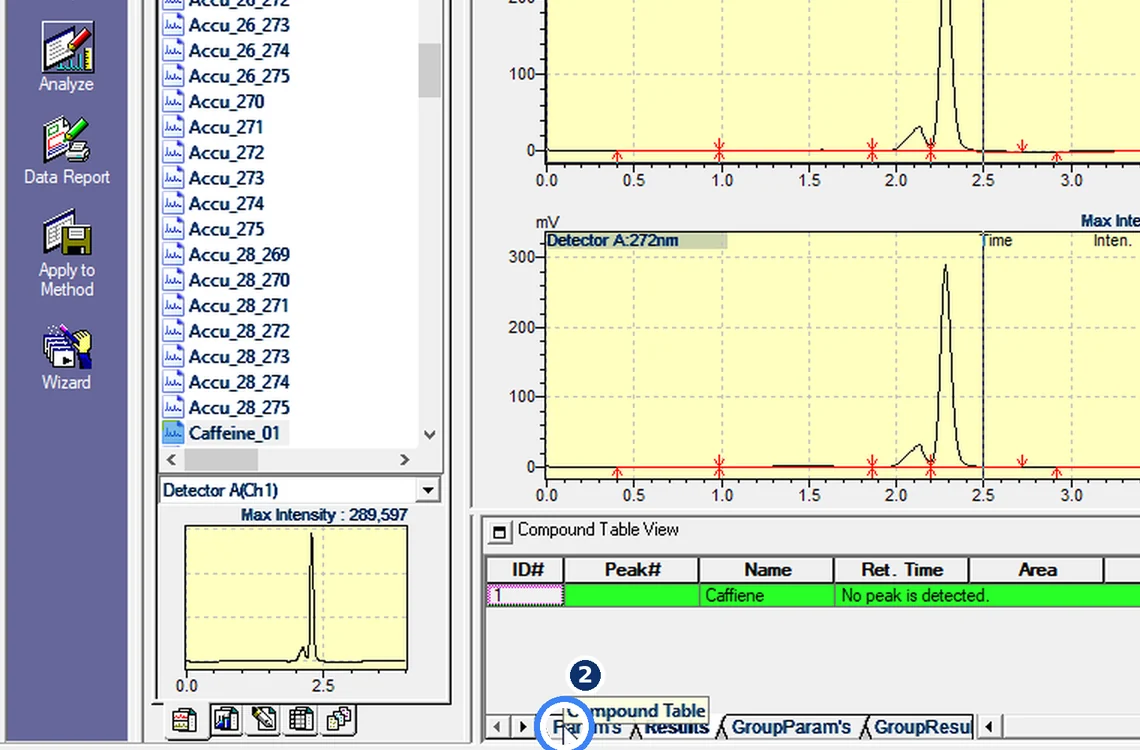Click the Ret. Time column header
Viewport: 1140px width, 750px height.
coord(902,570)
